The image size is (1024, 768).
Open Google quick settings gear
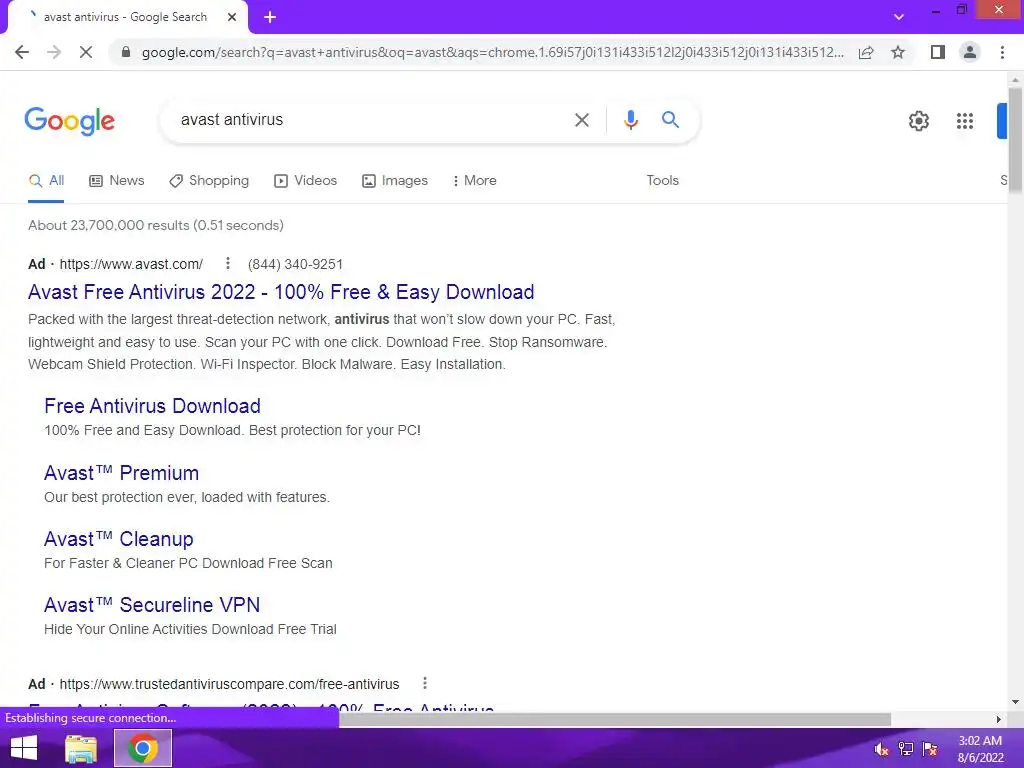(919, 121)
